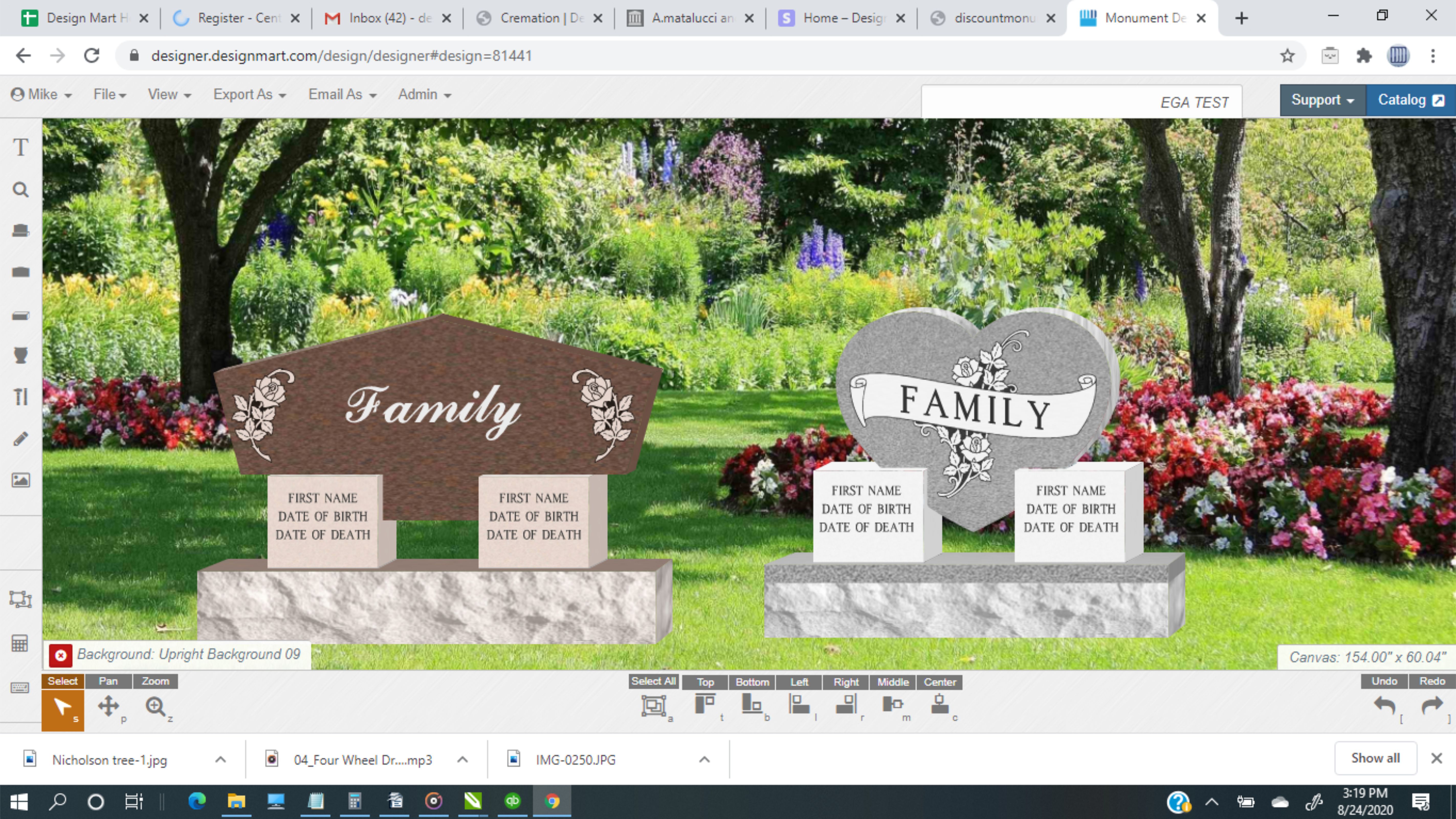Screen dimensions: 1456x819
Task: Click the Zoom tool label
Action: (x=156, y=681)
